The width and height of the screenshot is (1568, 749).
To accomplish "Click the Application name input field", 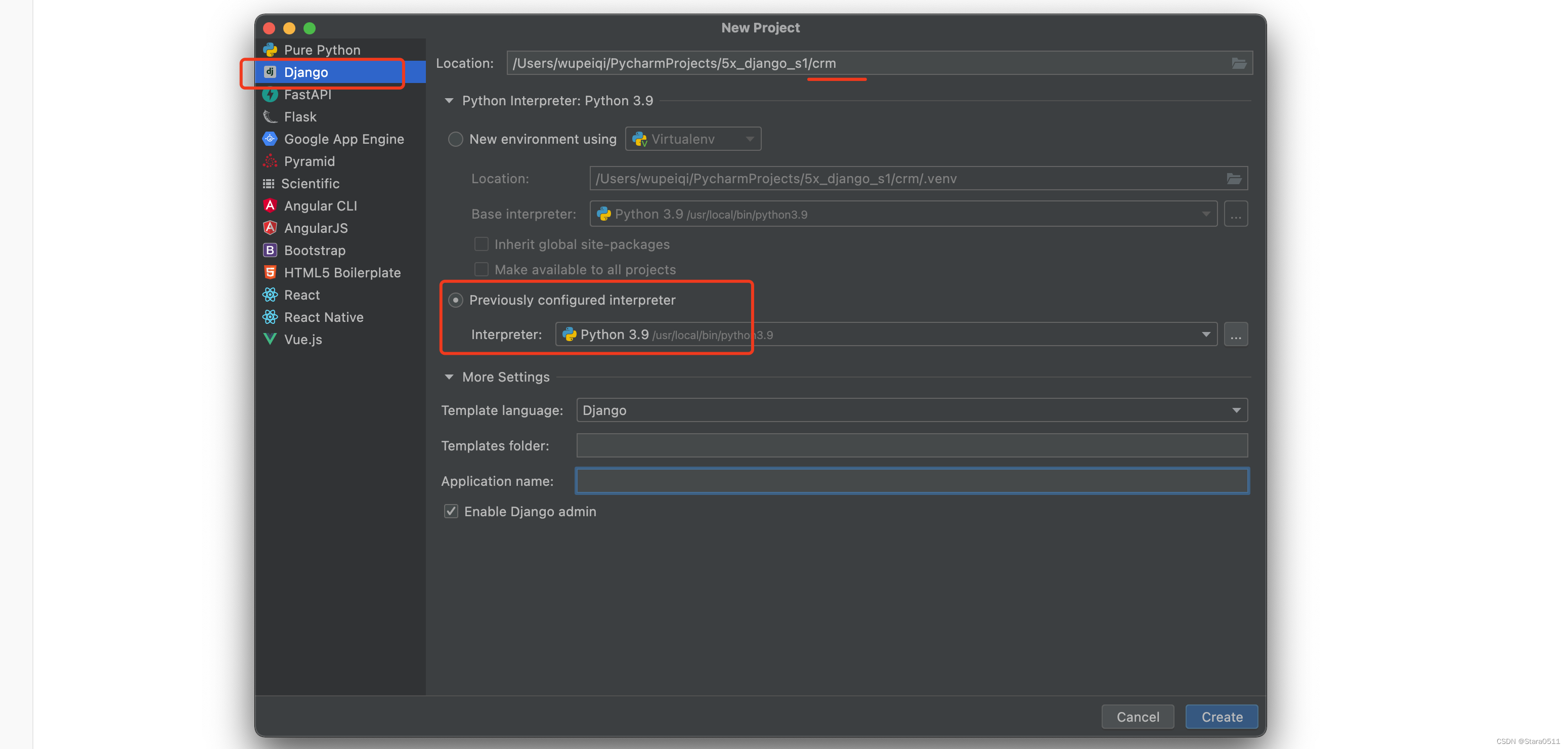I will (912, 481).
